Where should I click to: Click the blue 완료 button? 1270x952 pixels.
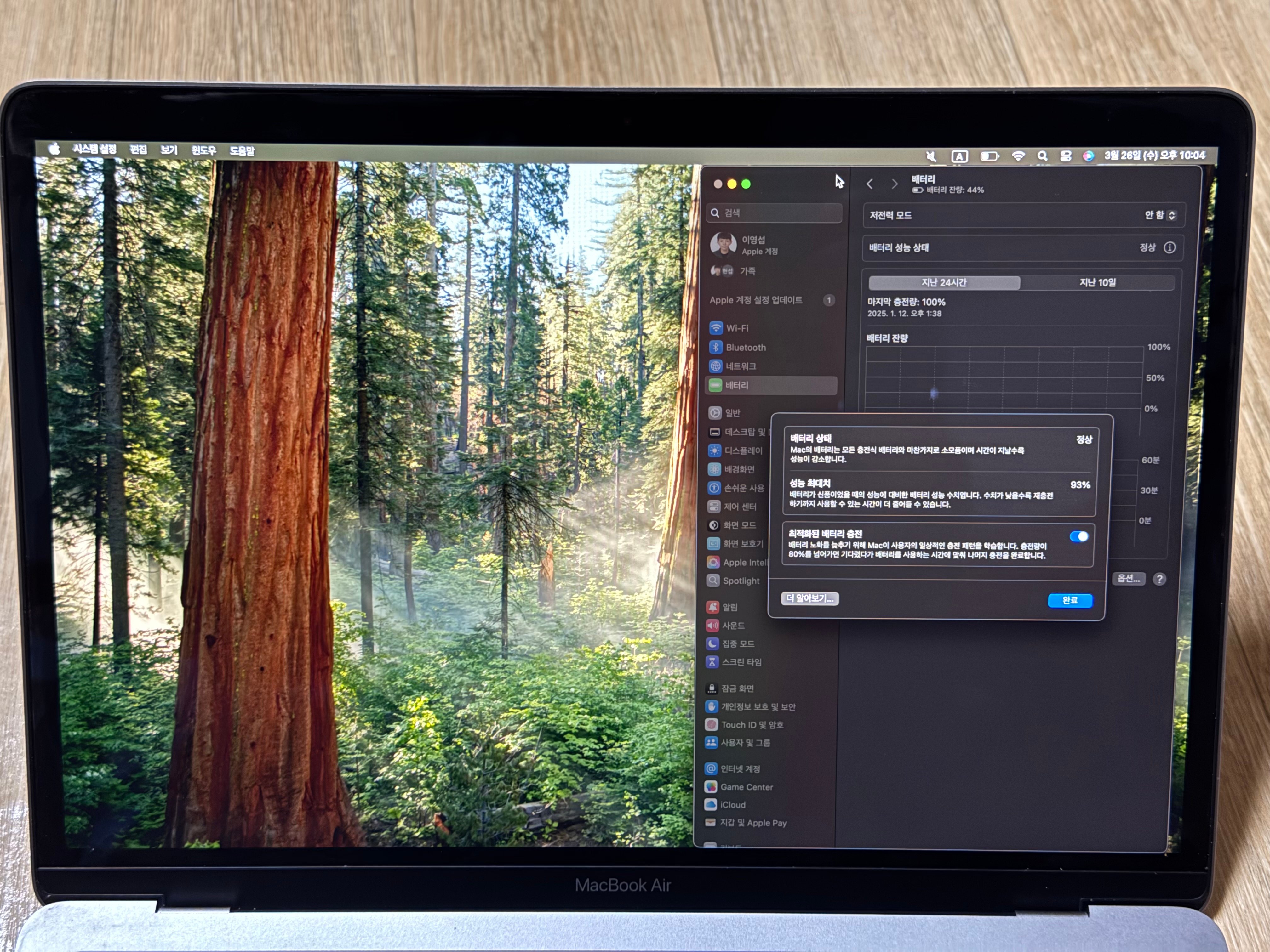point(1070,600)
